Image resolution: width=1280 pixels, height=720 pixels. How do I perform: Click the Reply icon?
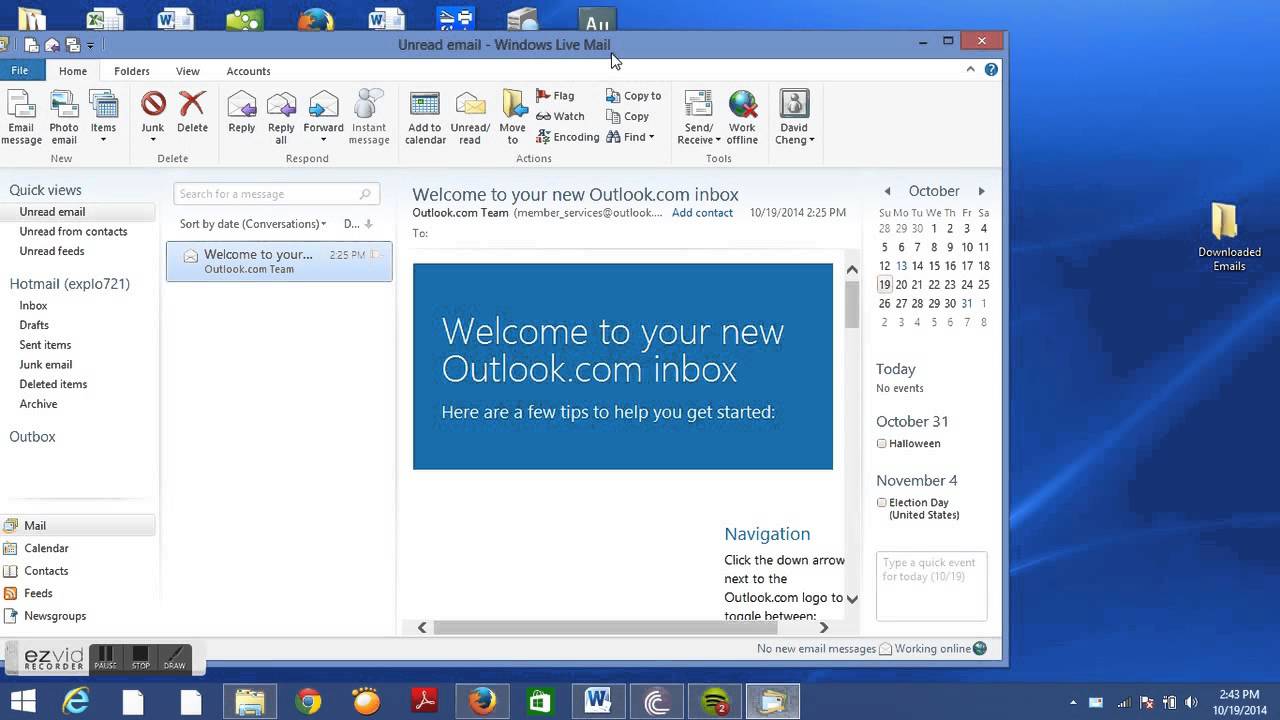coord(242,112)
